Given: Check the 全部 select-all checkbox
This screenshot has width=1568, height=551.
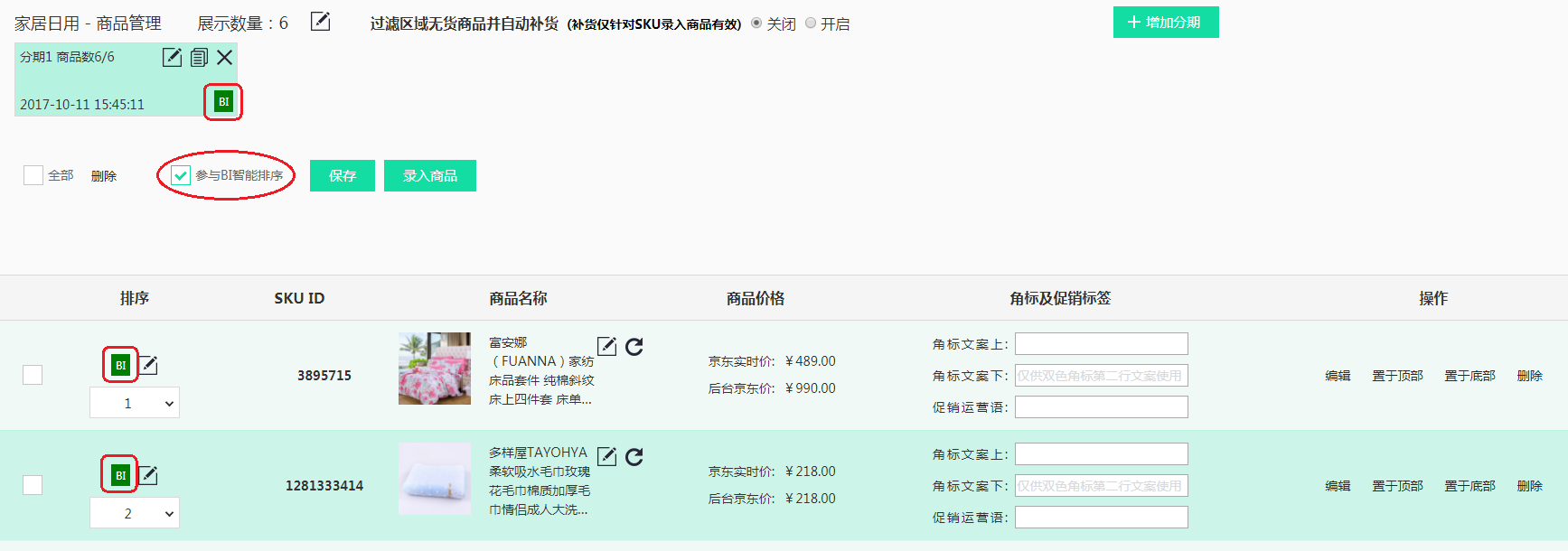Looking at the screenshot, I should (33, 175).
